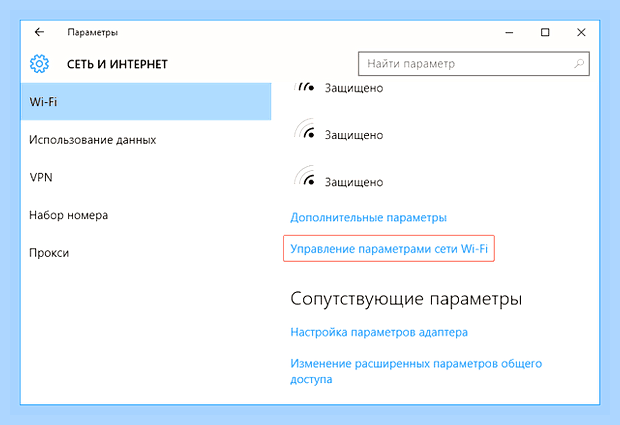
Task: Maximize the Параметры window
Action: tap(545, 32)
